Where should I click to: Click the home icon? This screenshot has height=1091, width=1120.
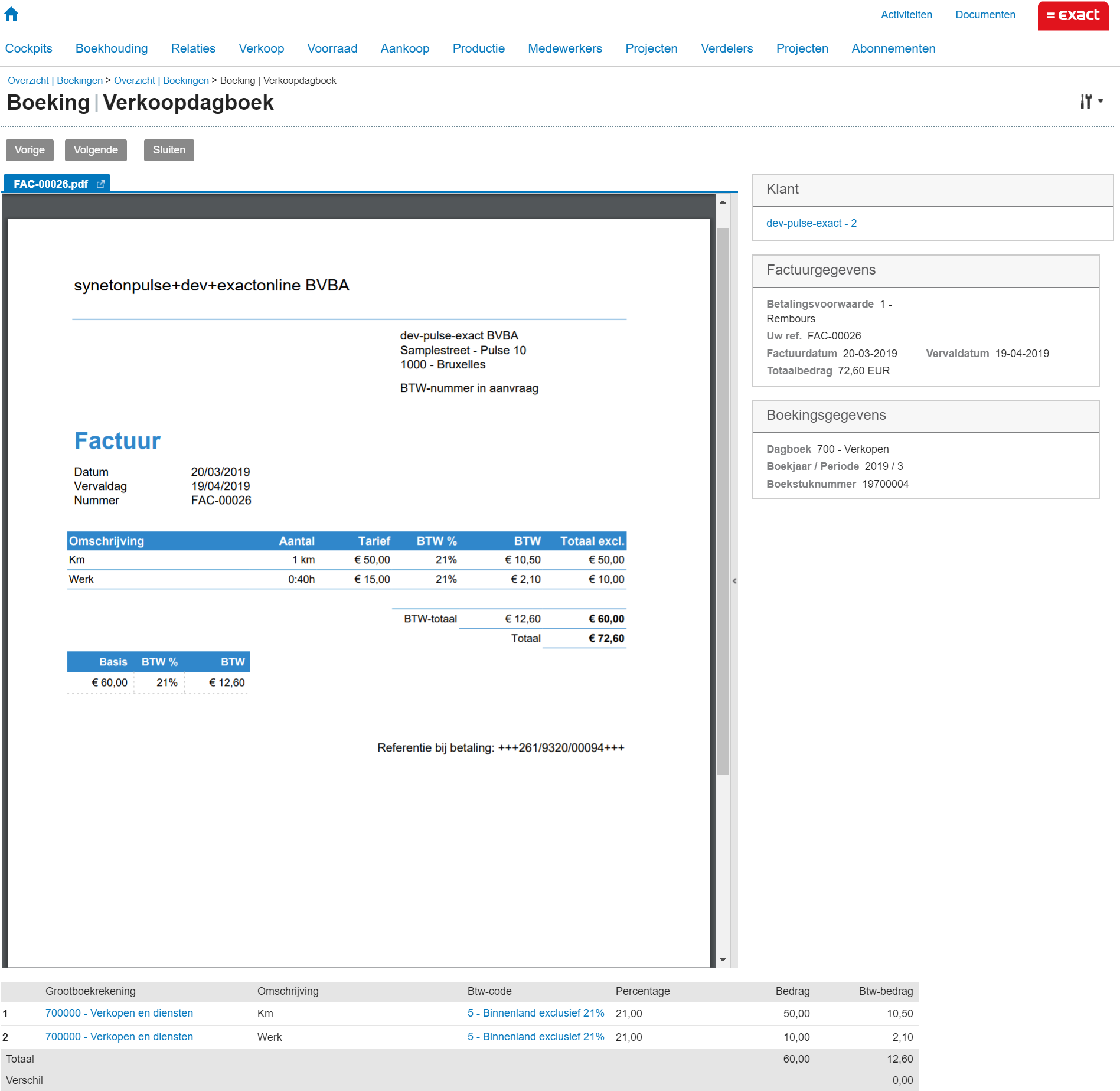click(x=11, y=14)
